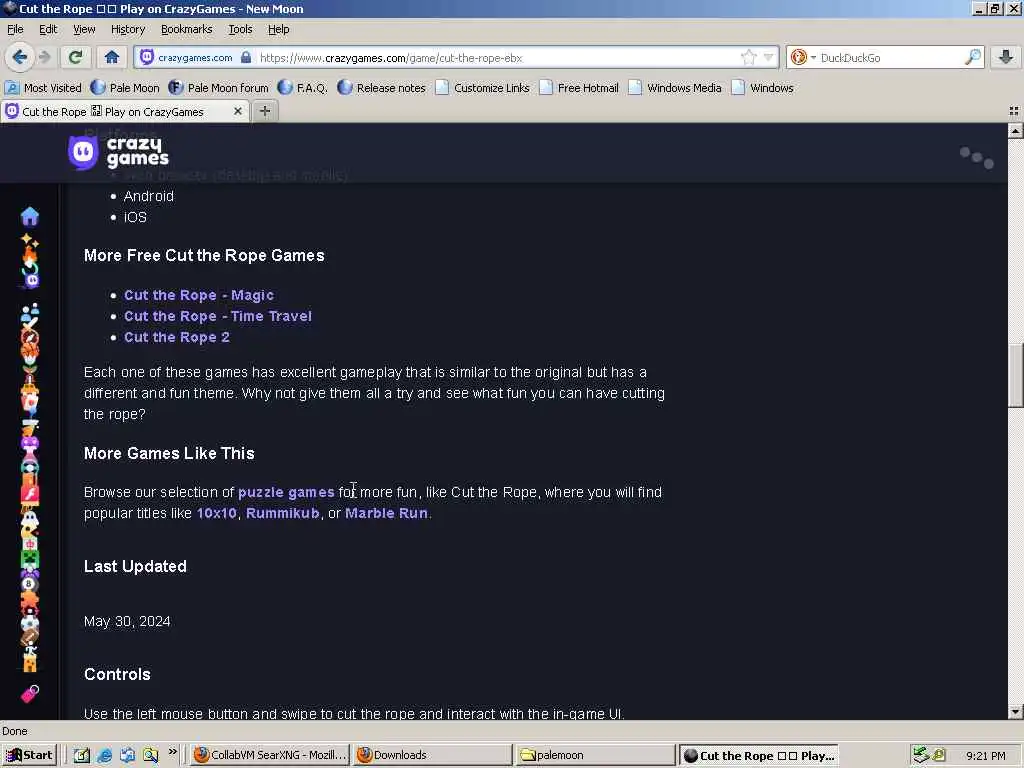The width and height of the screenshot is (1024, 768).
Task: Click the search magnifier icon
Action: pyautogui.click(x=972, y=57)
